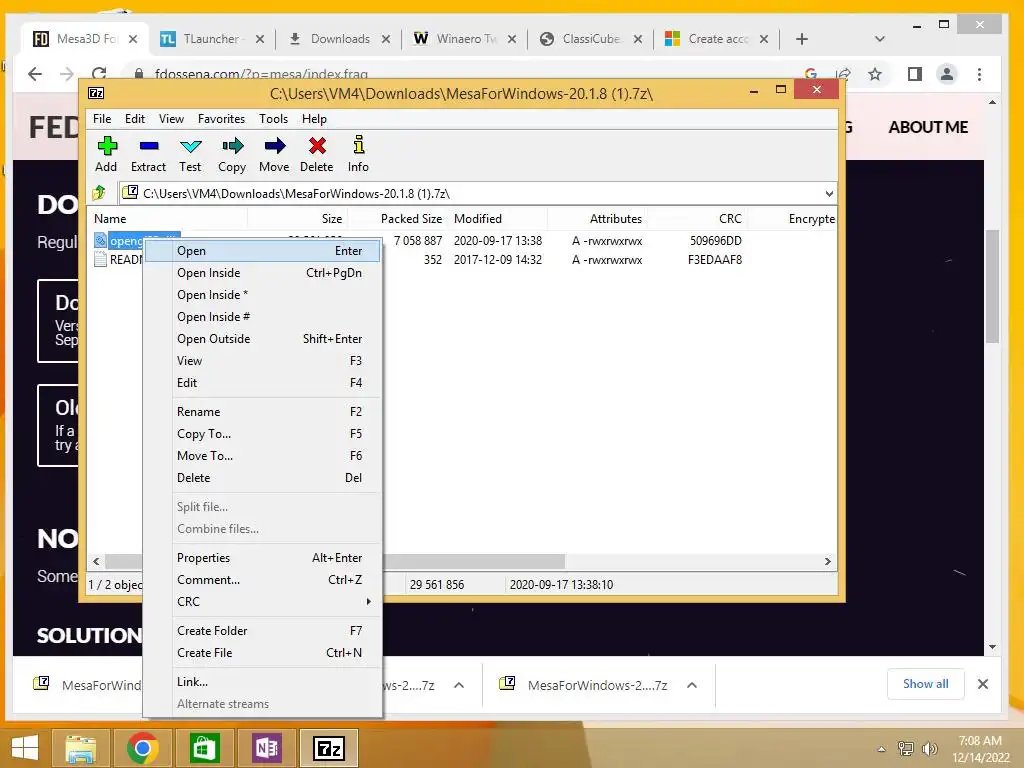
Task: Open Chrome side panel icon
Action: click(x=914, y=74)
